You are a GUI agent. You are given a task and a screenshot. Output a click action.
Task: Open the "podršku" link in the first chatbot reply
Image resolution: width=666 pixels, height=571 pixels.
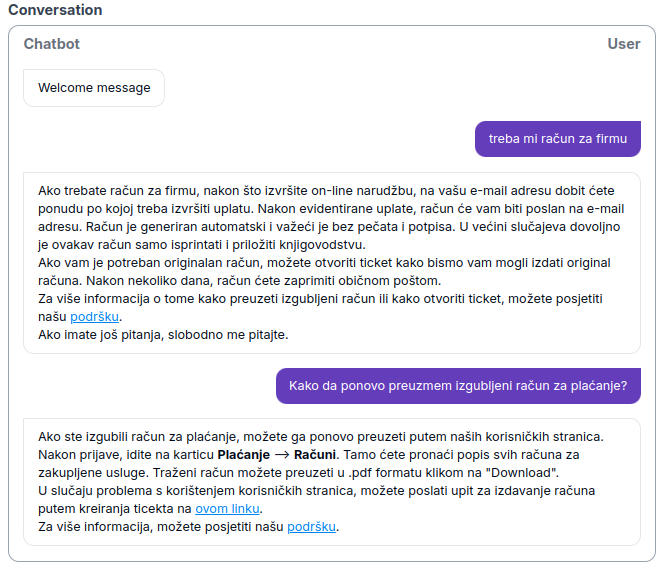tap(94, 317)
